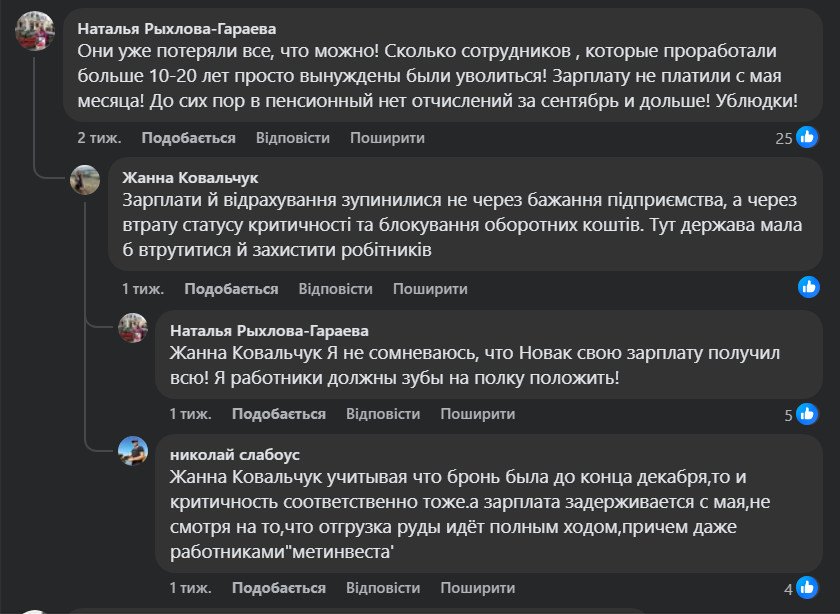
Task: Click like reaction icon with 5 count
Action: (808, 413)
